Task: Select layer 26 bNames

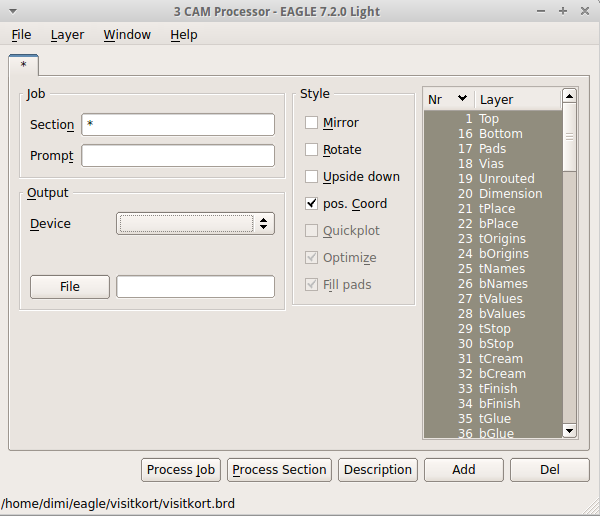Action: 493,284
